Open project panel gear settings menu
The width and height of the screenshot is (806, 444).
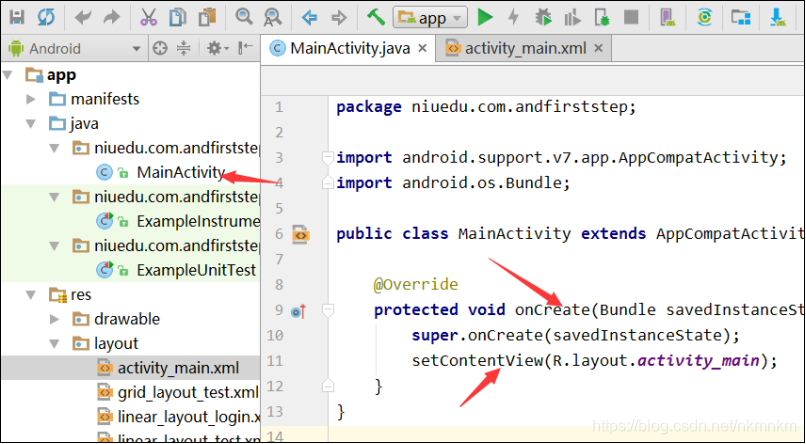218,49
